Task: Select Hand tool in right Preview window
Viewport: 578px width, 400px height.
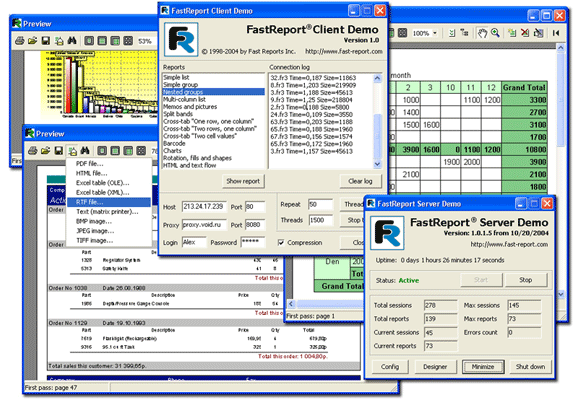Action: click(x=482, y=33)
